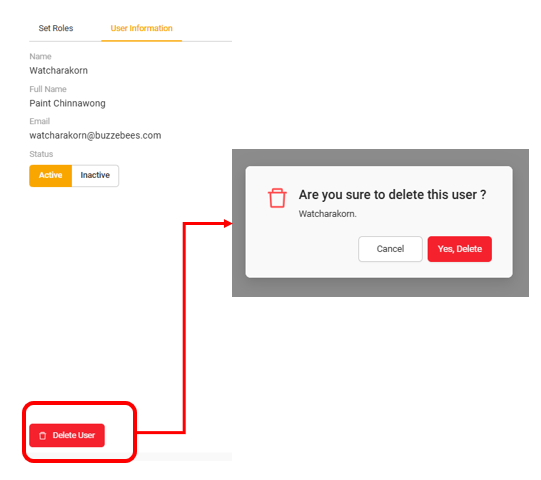The height and width of the screenshot is (480, 541).
Task: Click email watcharakorn@buzzebees.com
Action: [95, 135]
